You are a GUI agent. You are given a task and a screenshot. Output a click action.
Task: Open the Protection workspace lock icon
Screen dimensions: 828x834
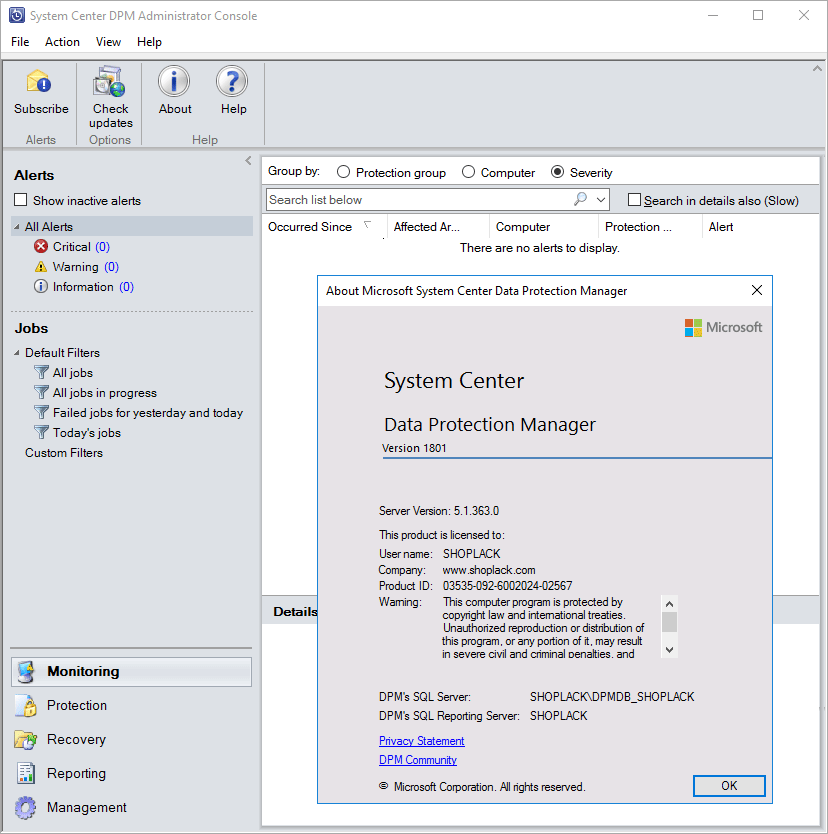pyautogui.click(x=26, y=706)
